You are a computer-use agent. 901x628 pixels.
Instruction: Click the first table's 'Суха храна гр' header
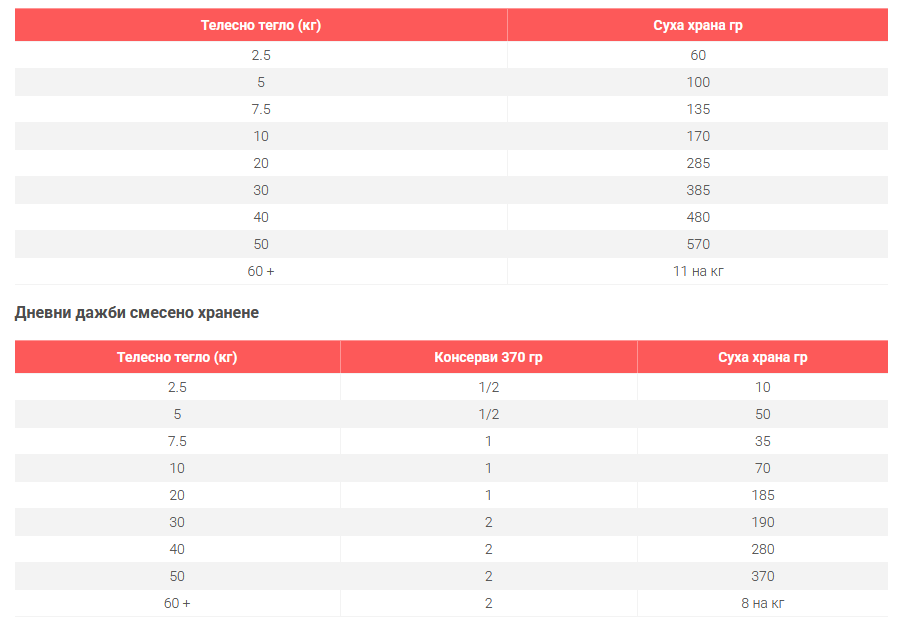pyautogui.click(x=697, y=25)
